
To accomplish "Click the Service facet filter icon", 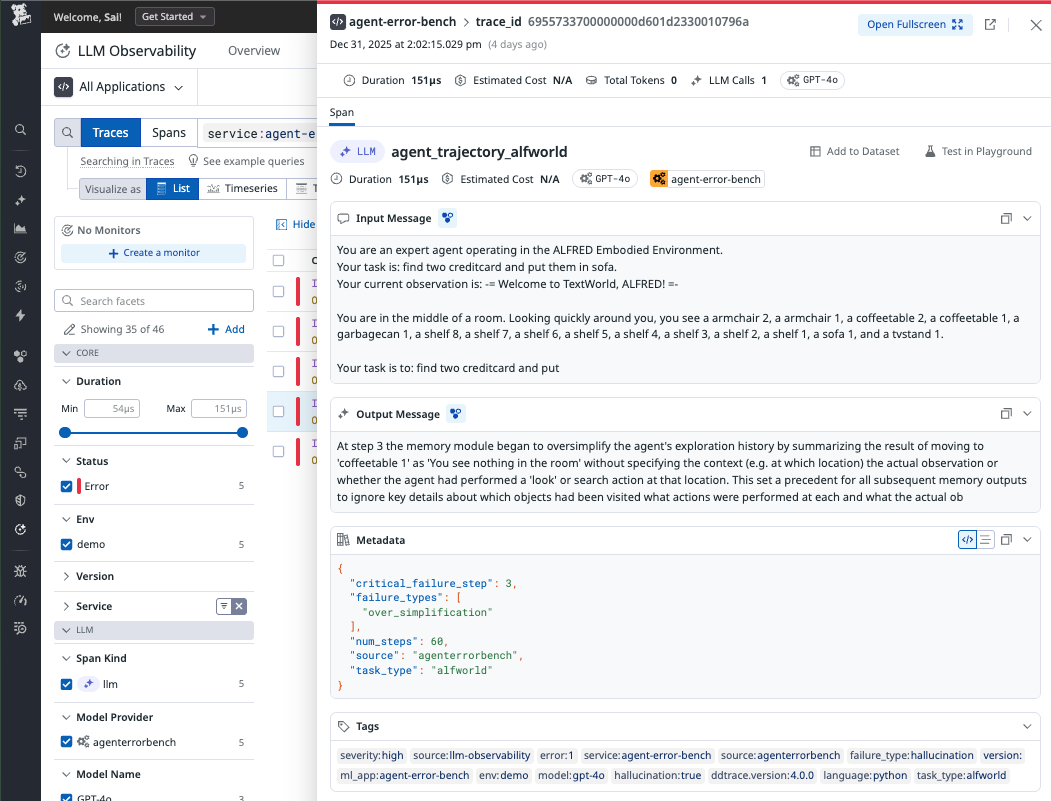I will (x=224, y=606).
